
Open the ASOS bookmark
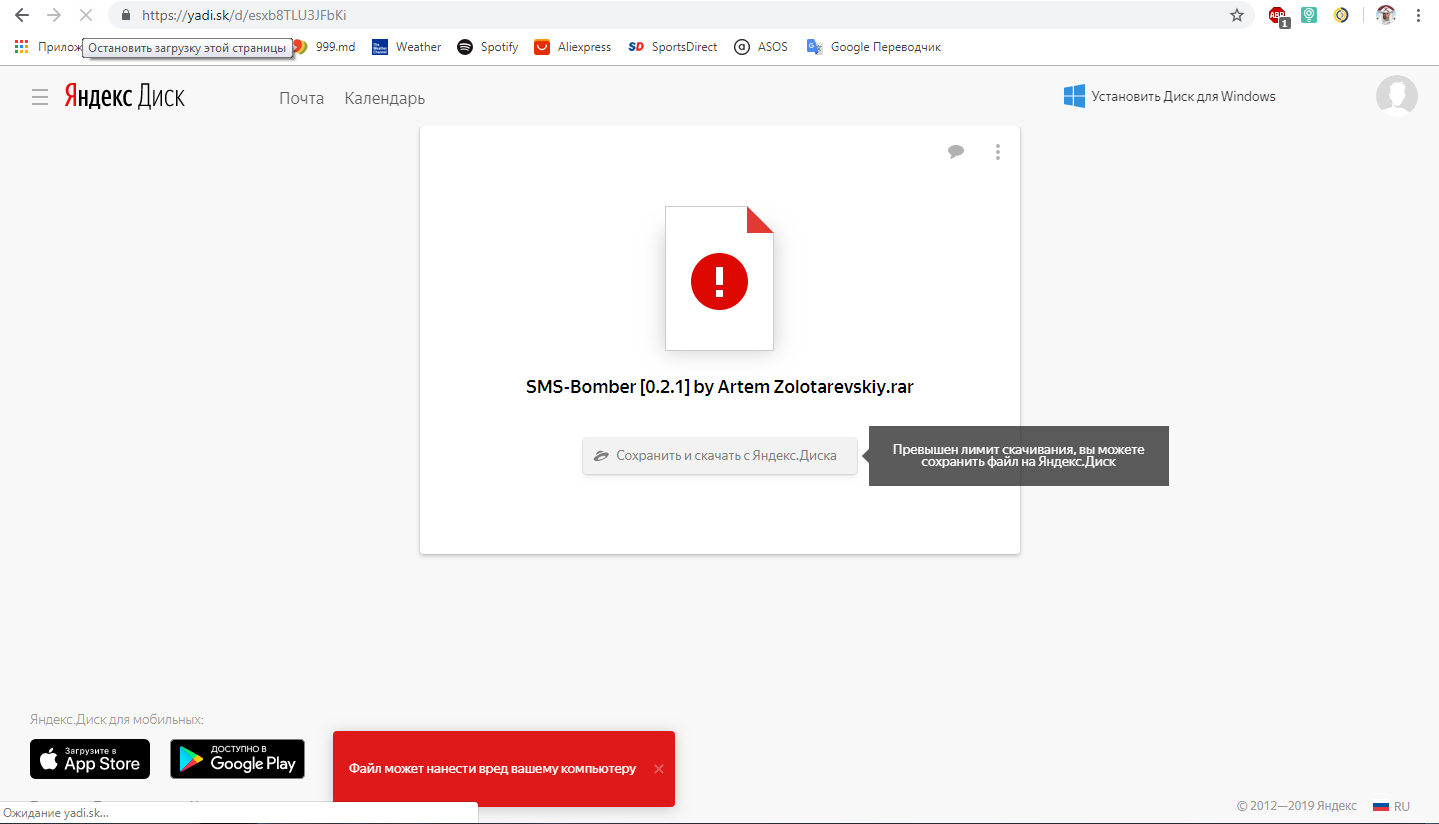[x=760, y=47]
